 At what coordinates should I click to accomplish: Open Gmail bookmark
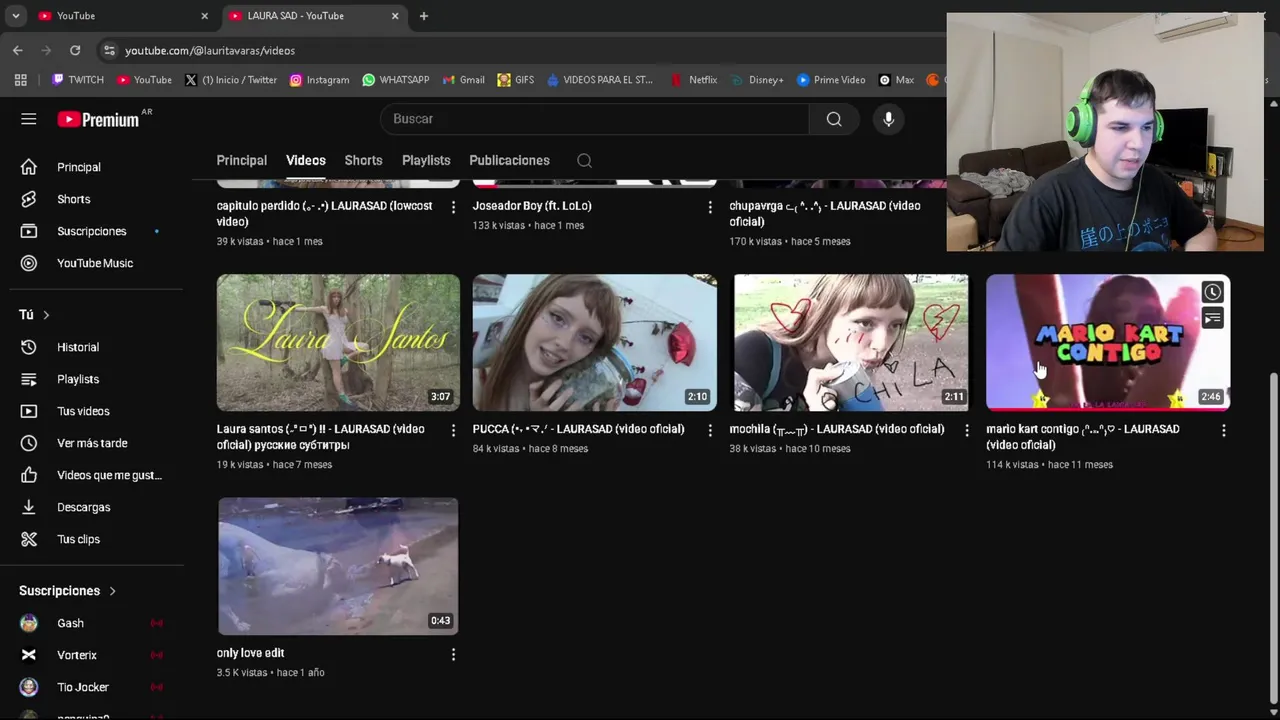click(463, 80)
